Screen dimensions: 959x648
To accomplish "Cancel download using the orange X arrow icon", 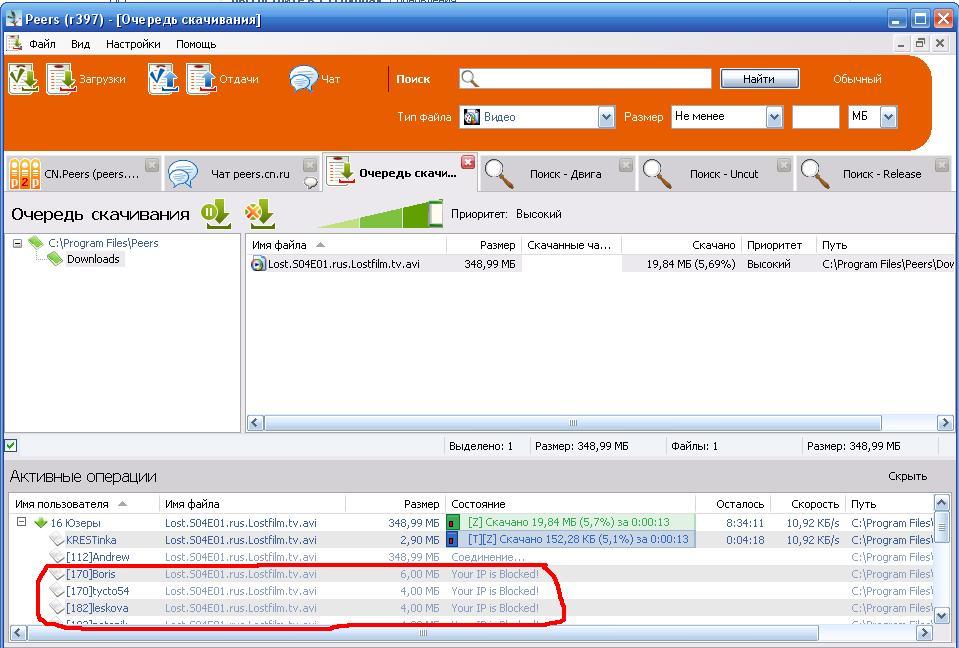I will point(259,213).
